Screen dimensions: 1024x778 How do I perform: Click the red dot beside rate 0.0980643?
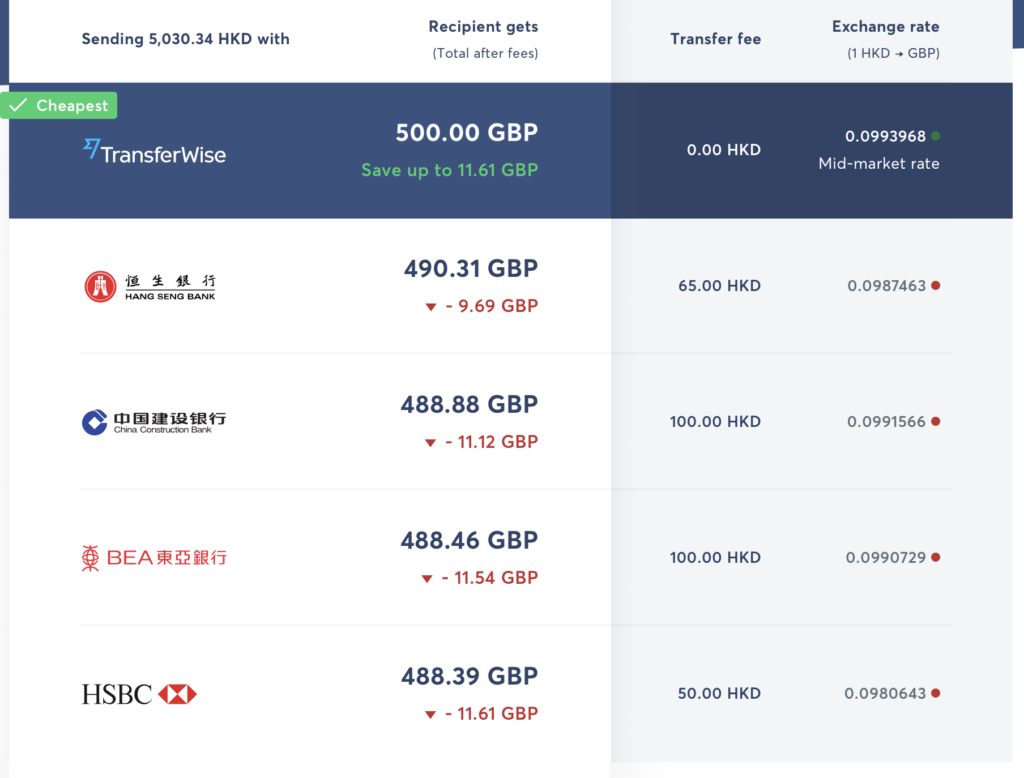click(x=936, y=693)
